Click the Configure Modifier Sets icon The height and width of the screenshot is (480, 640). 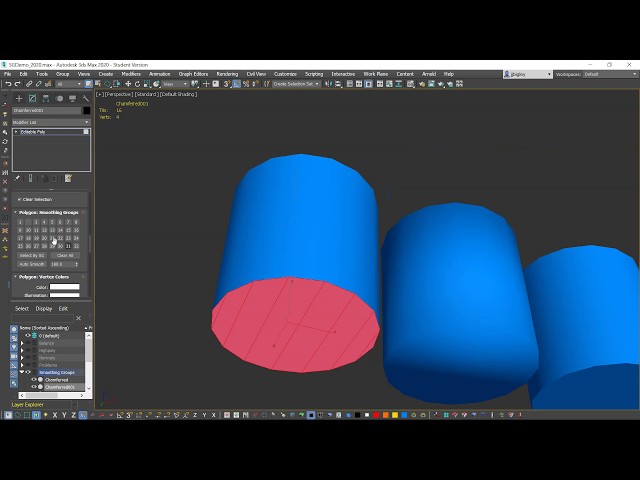68,178
